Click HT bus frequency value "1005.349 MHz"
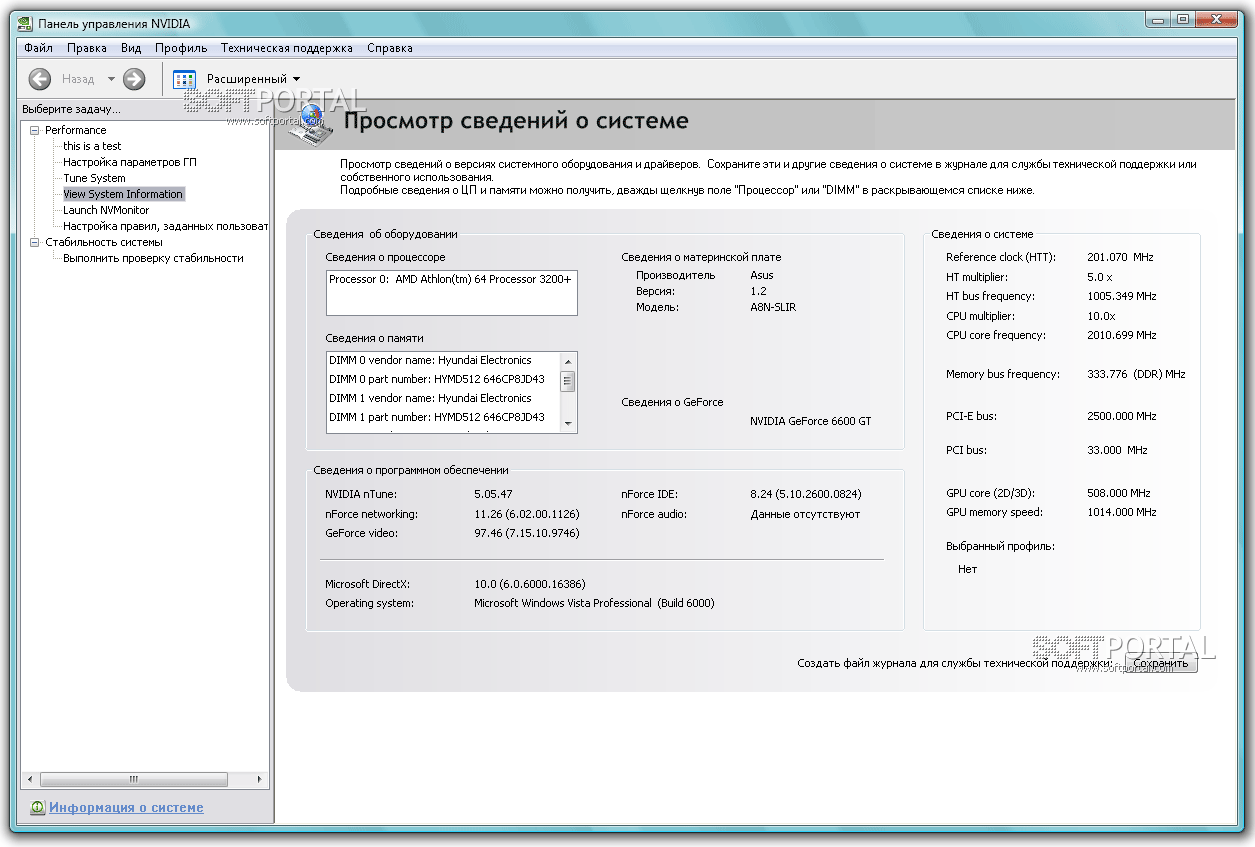The height and width of the screenshot is (847, 1255). pos(1122,296)
